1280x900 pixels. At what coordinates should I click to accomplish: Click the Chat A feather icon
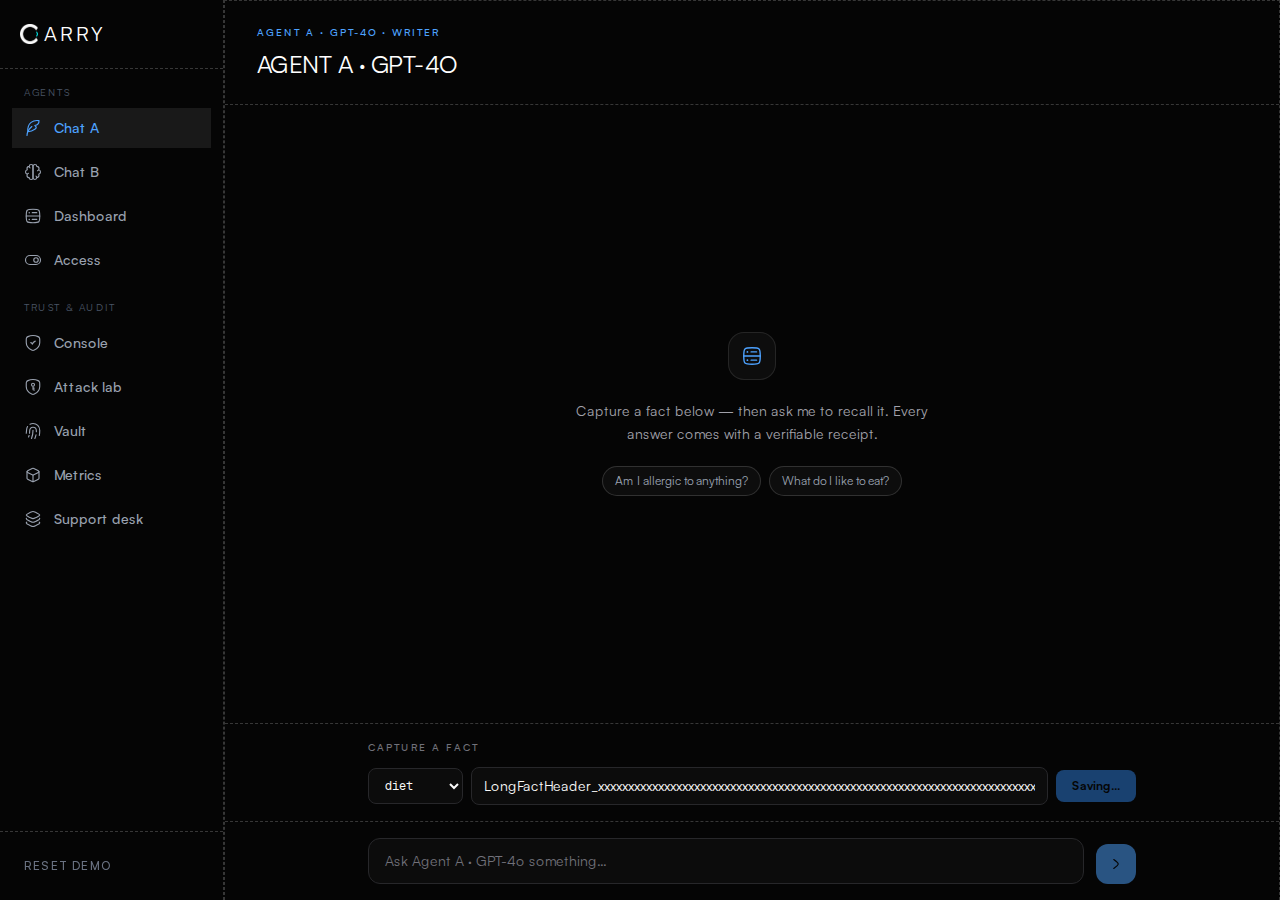33,128
